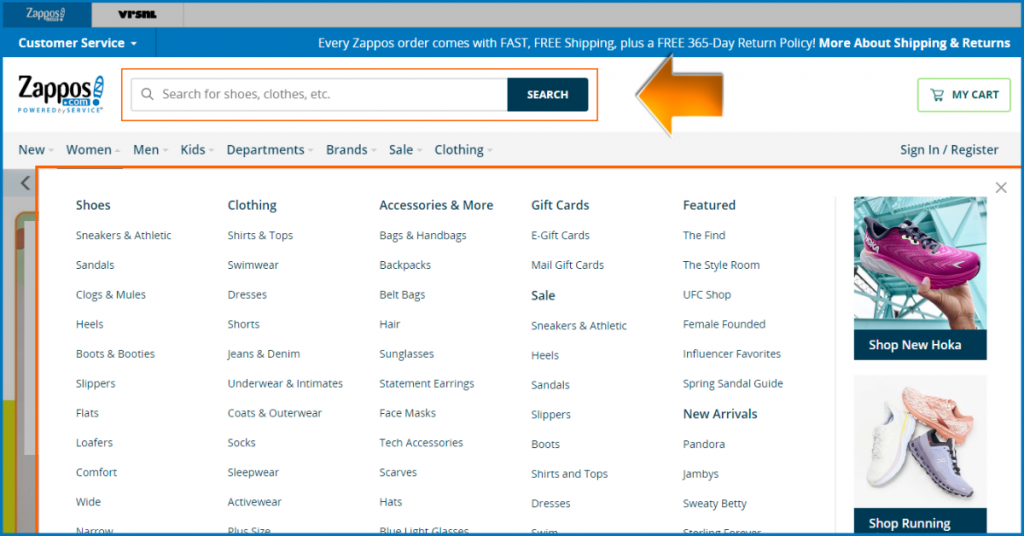This screenshot has height=536, width=1024.
Task: Focus the search input field
Action: point(319,95)
